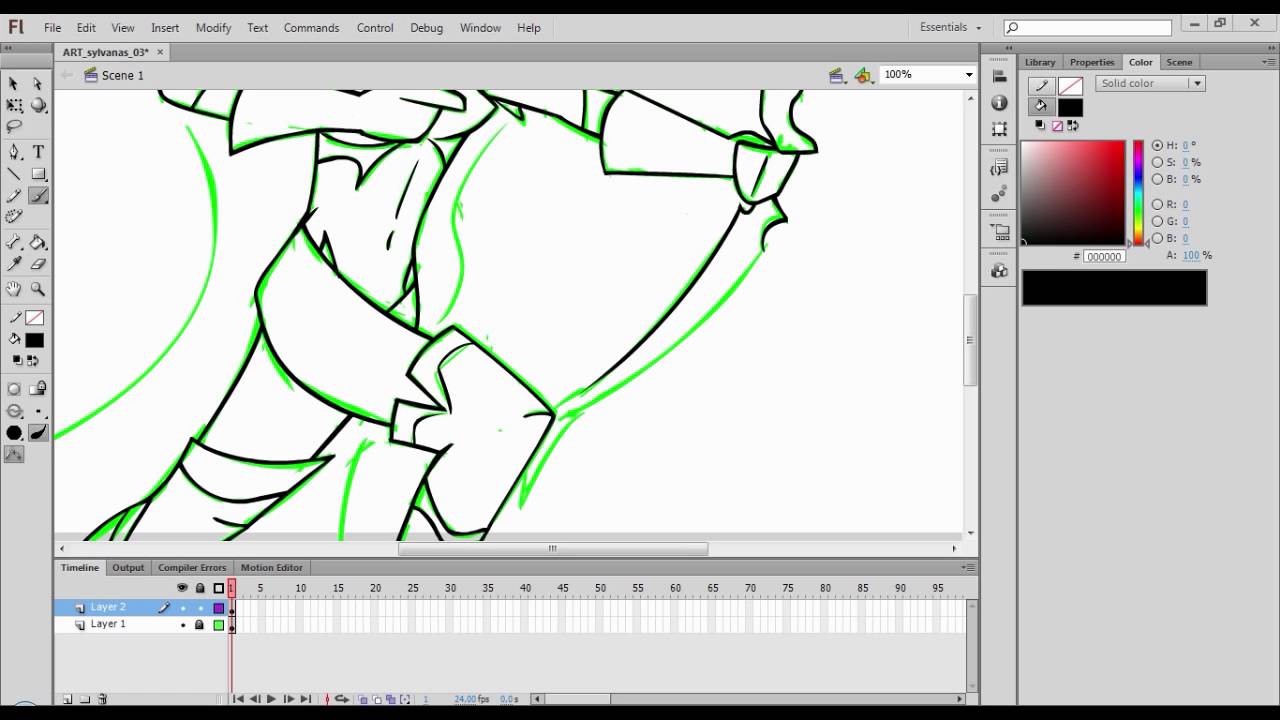Click the Play button in timeline
The image size is (1280, 720).
click(271, 699)
